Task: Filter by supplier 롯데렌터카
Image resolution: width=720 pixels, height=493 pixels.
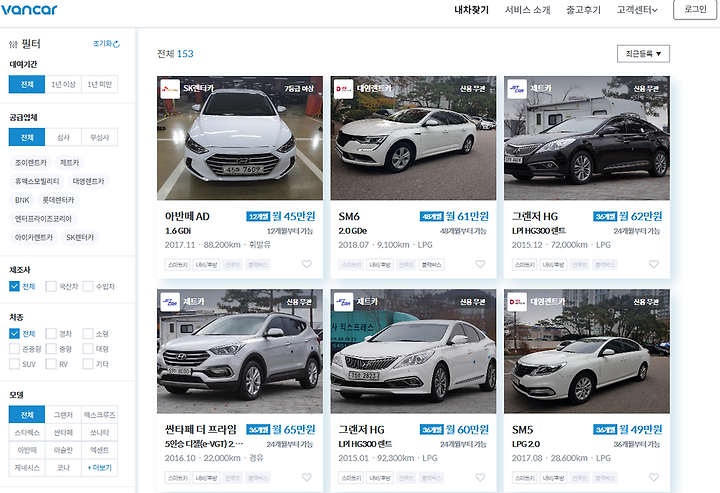Action: [58, 200]
